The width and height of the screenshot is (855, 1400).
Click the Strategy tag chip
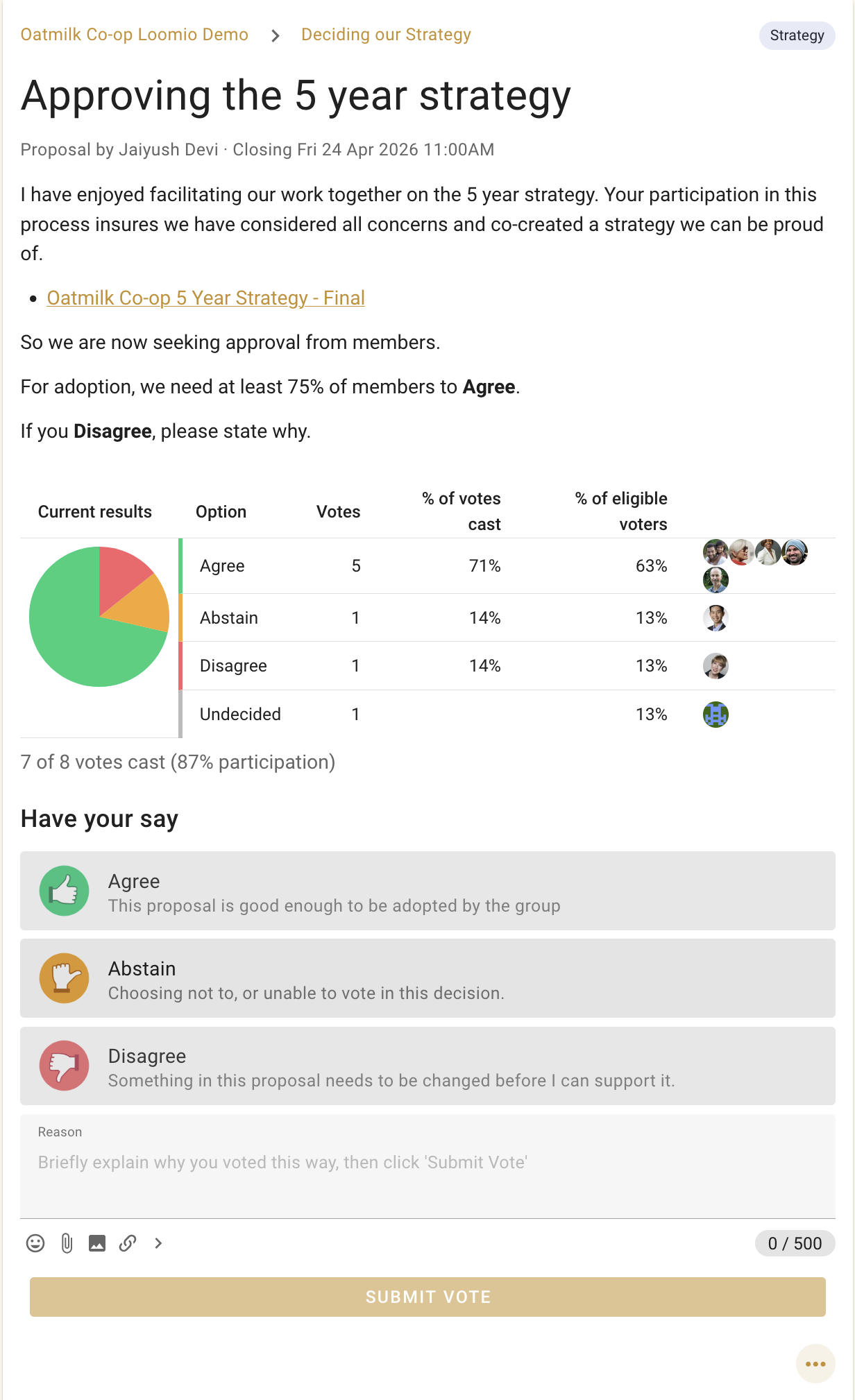point(797,35)
